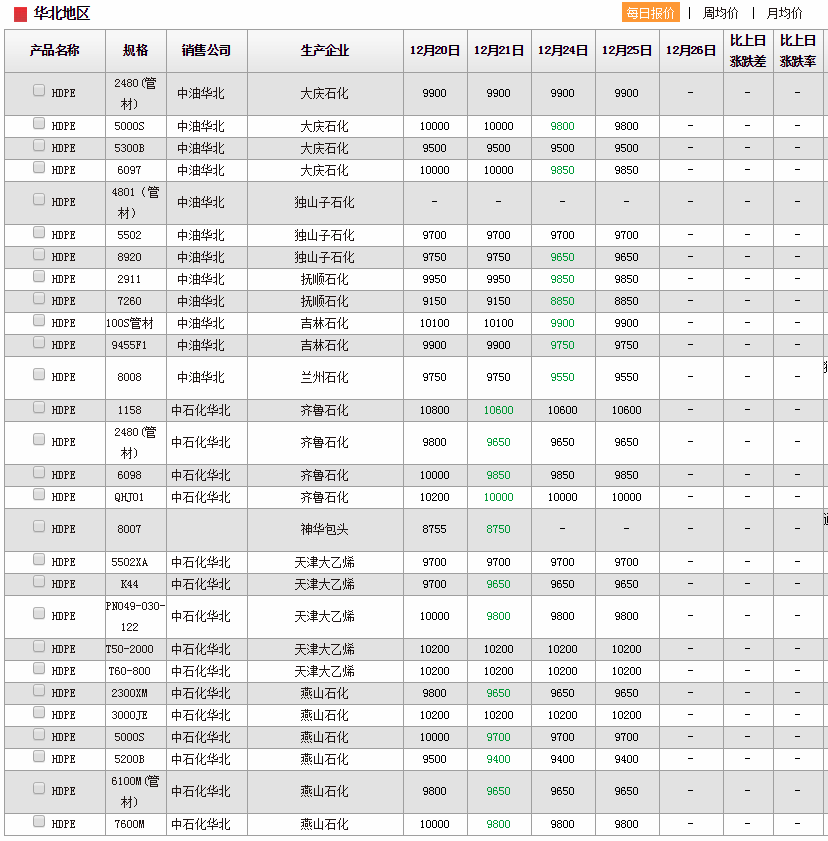828x841 pixels.
Task: Click the 销售公司 column header
Action: pos(206,51)
